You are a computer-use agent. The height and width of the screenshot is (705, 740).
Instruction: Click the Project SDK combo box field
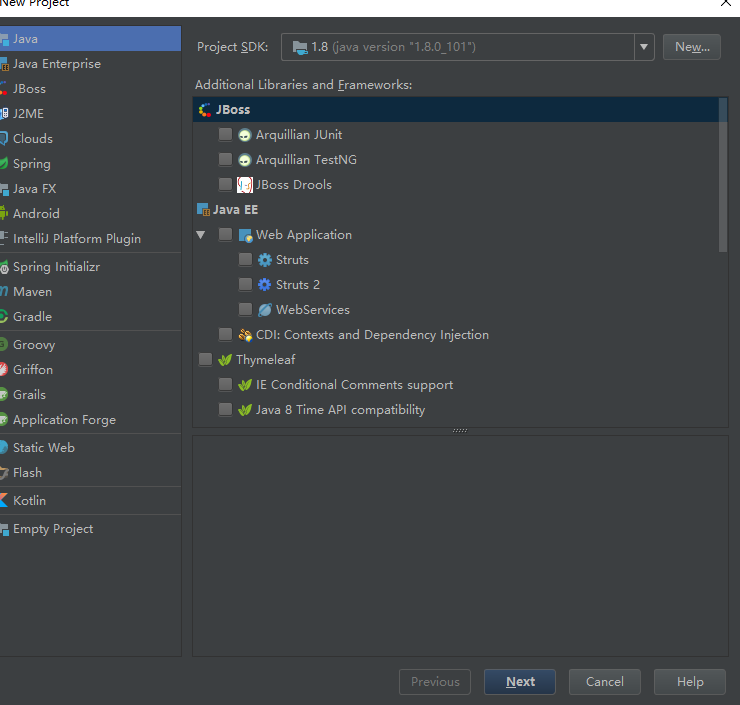coord(468,47)
